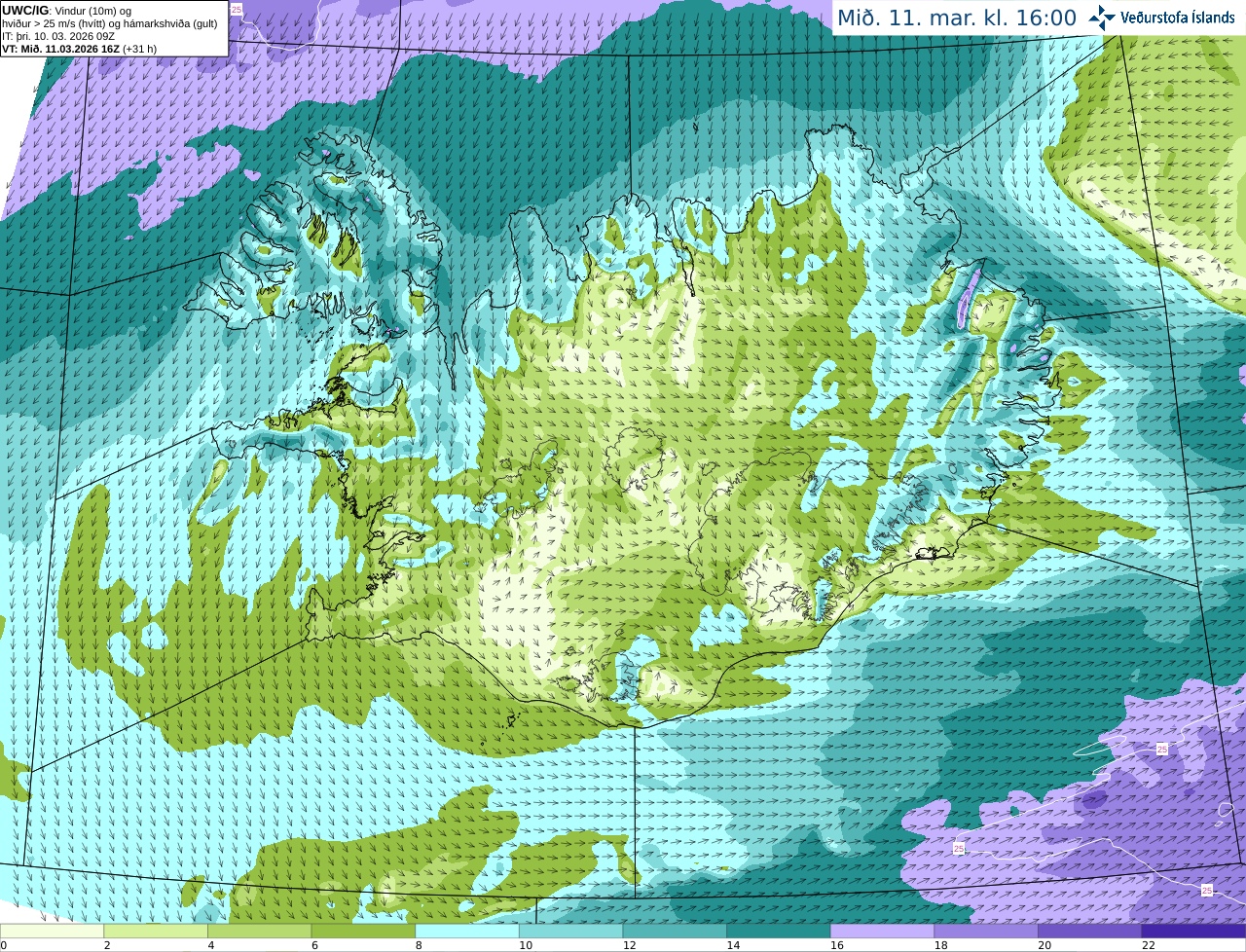Click the pale cyan 8–10 m/s legend swatch
The height and width of the screenshot is (952, 1246).
[x=467, y=931]
